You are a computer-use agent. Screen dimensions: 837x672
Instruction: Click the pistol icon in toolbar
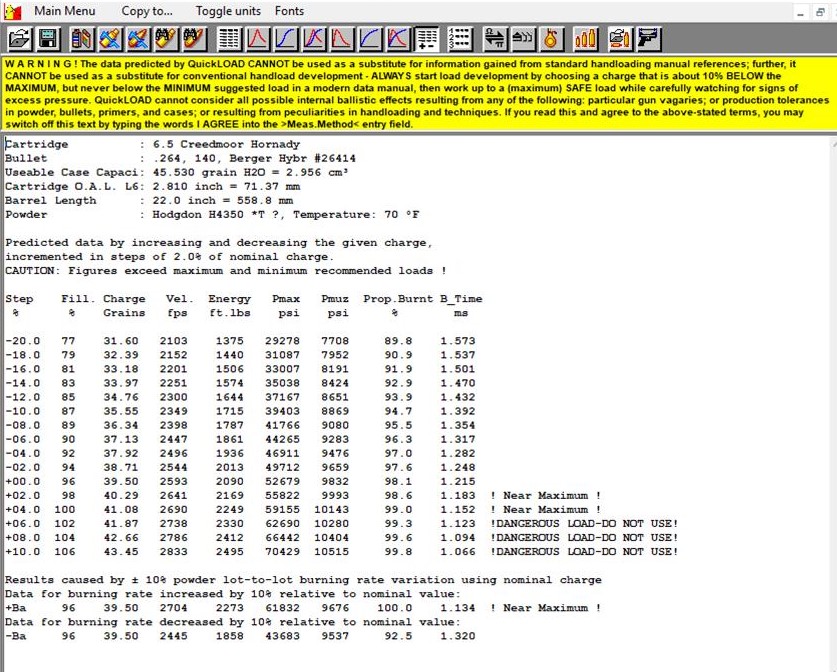pos(649,39)
